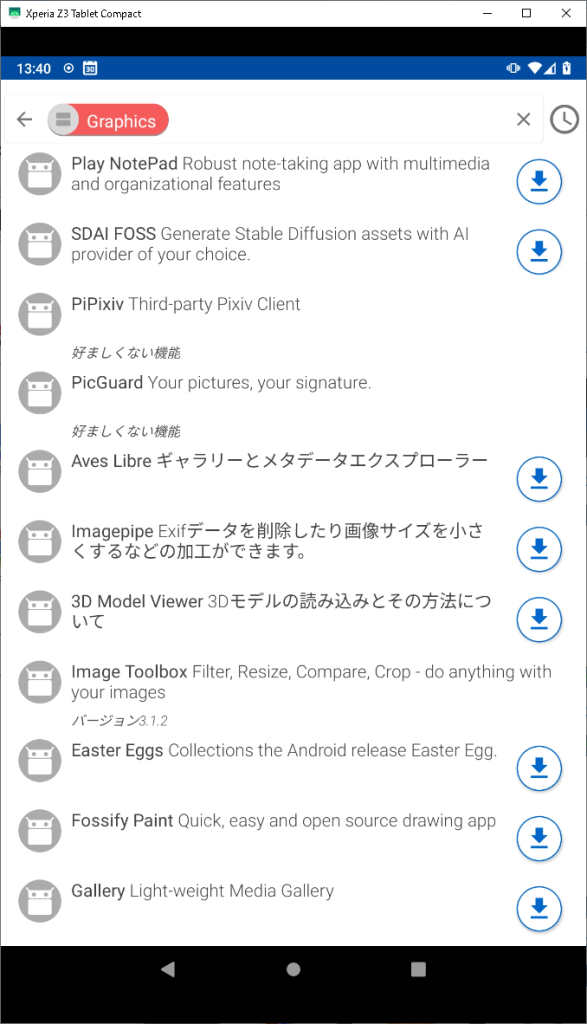Download the Easter Eggs app

click(x=539, y=768)
